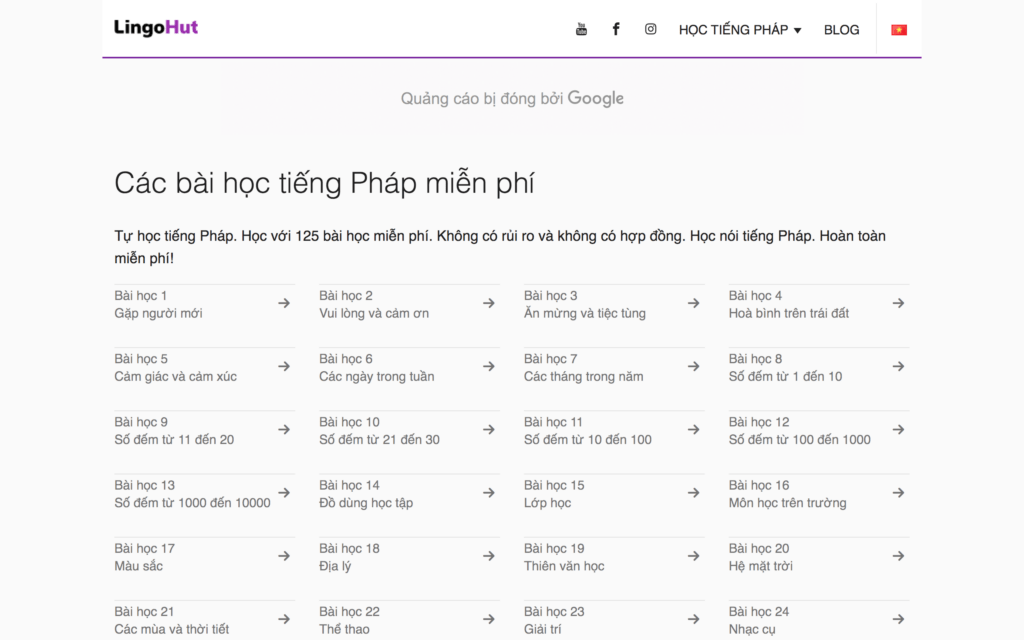Screen dimensions: 1024x640
Task: Click arrow beside Bài học 15 Lớp học
Action: pos(694,492)
